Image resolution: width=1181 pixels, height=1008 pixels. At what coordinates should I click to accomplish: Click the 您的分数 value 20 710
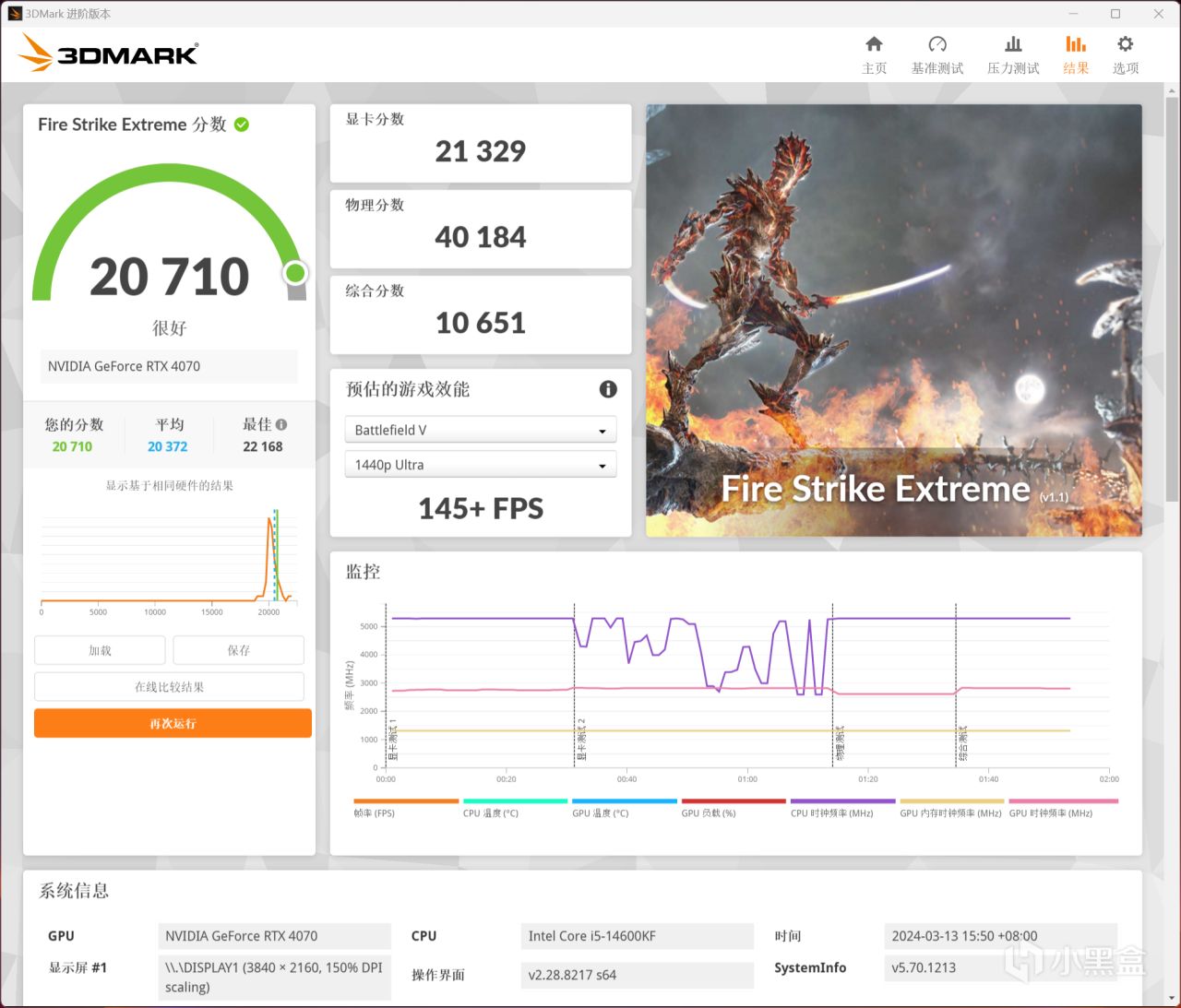72,446
